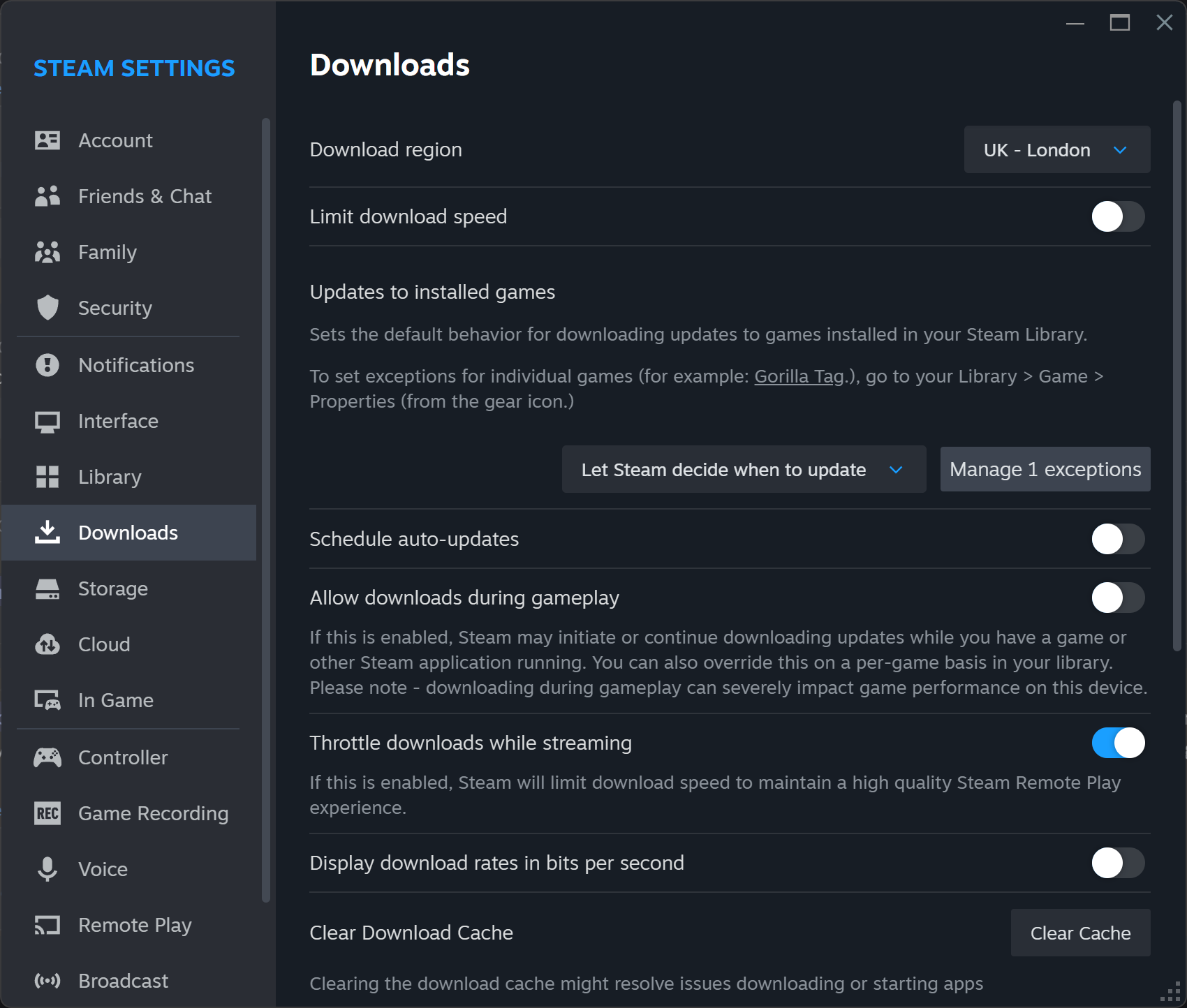The image size is (1187, 1008).
Task: Maximize the Steam Settings window
Action: click(x=1120, y=22)
